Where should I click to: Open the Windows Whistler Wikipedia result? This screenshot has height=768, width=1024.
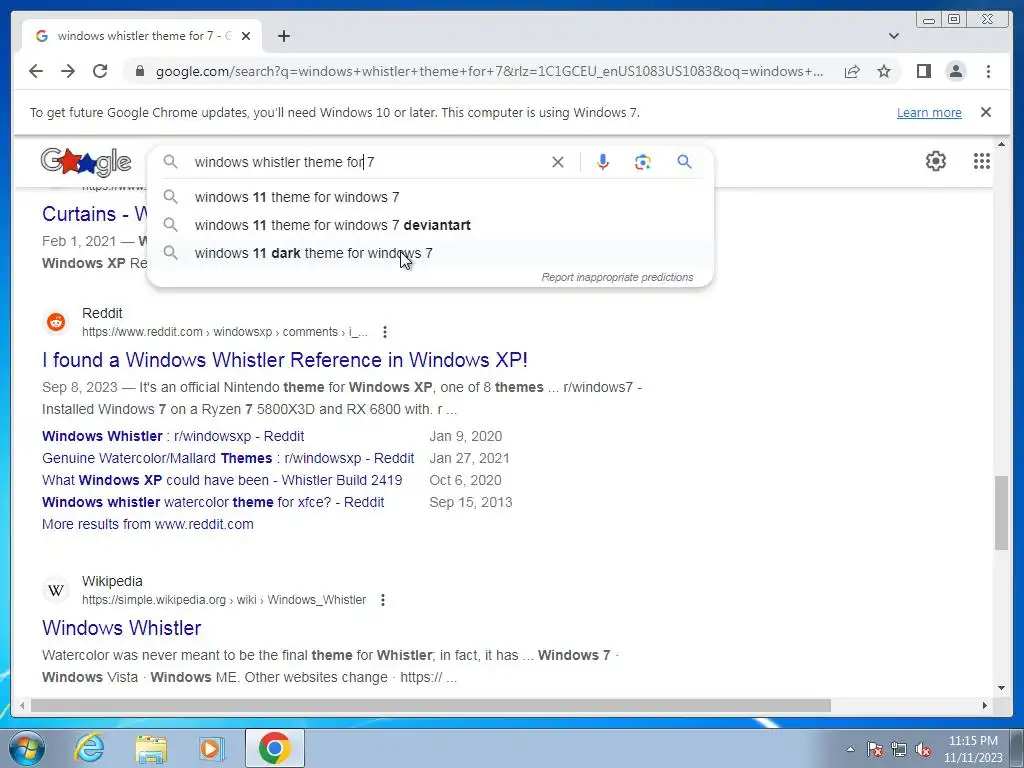point(121,628)
